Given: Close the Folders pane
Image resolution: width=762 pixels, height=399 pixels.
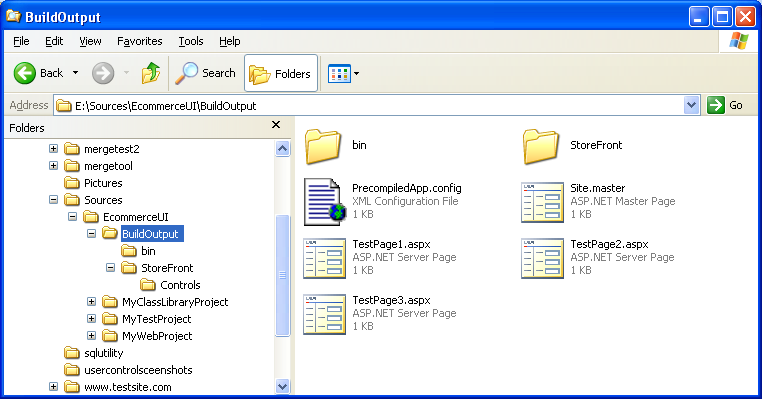Looking at the screenshot, I should [x=276, y=125].
